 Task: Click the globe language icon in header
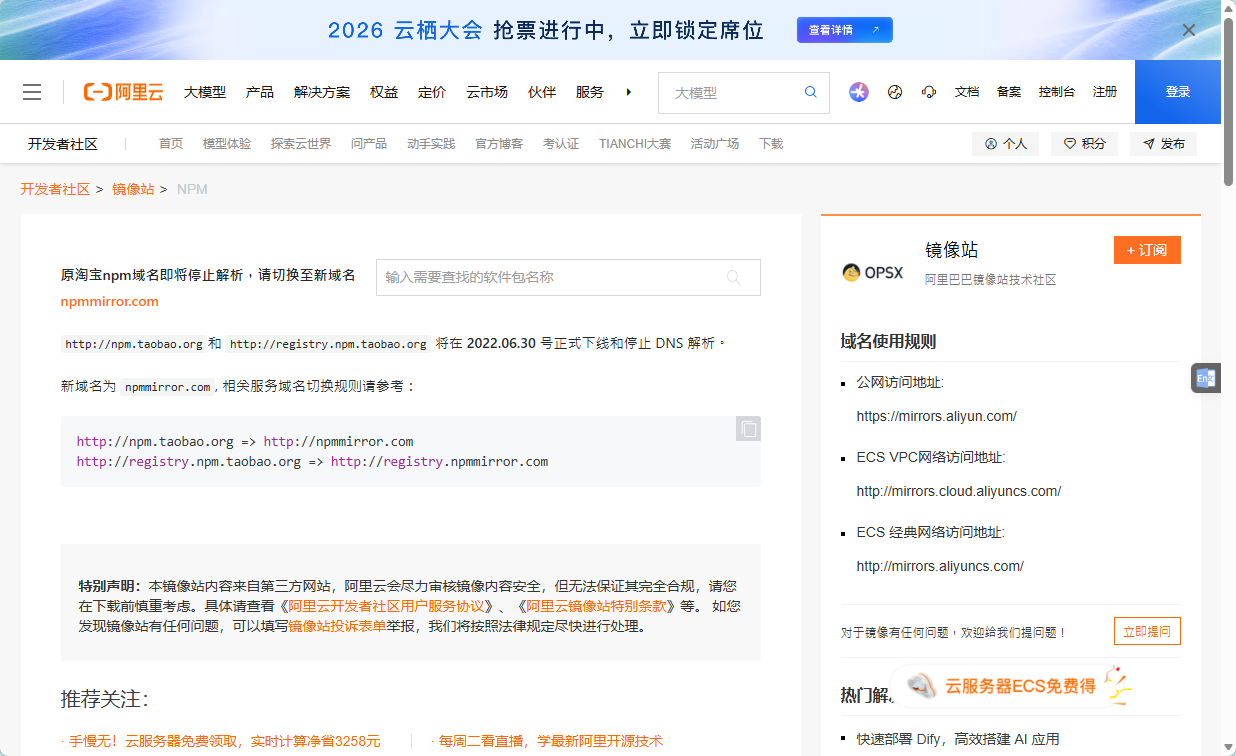pos(895,92)
